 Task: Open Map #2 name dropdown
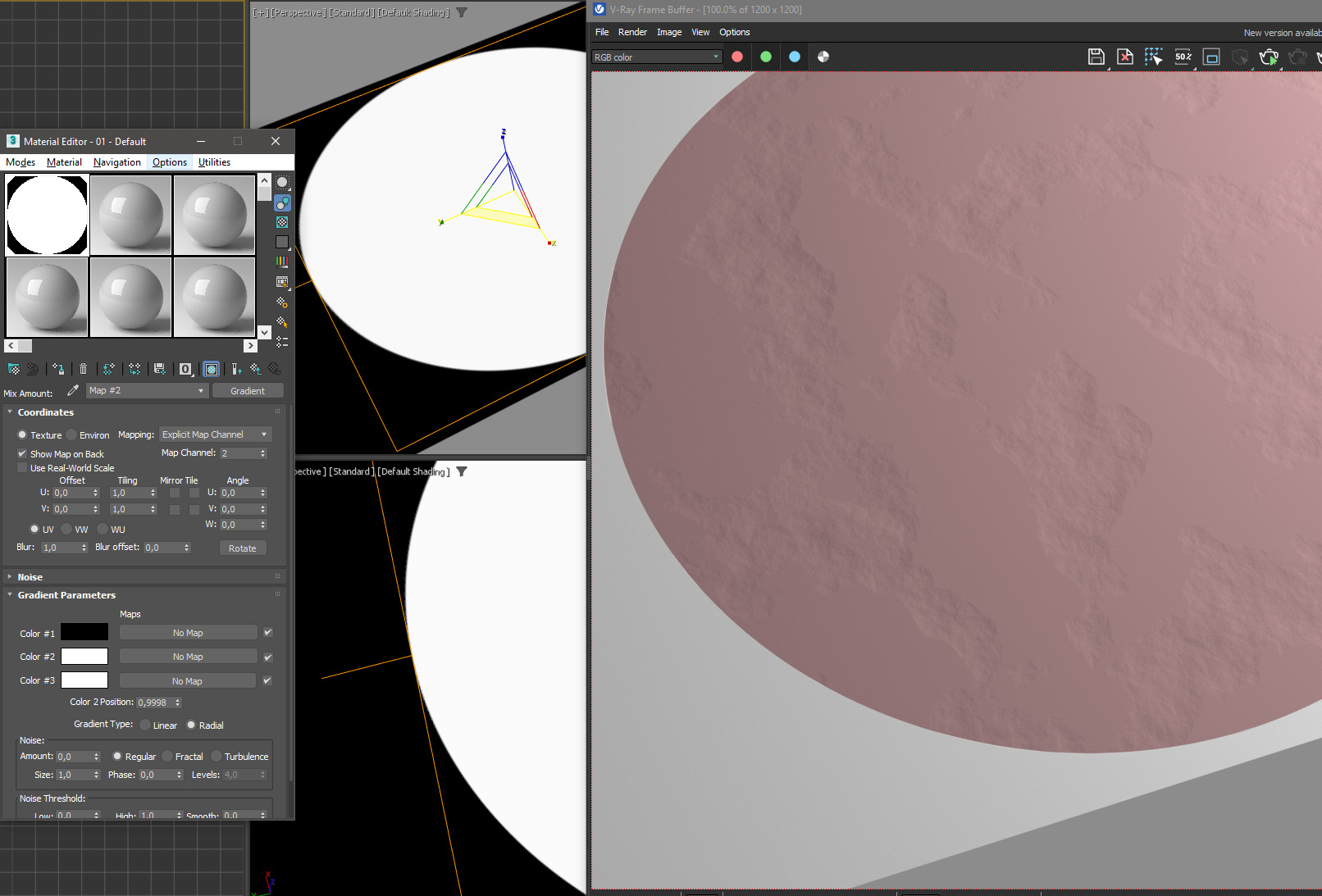pyautogui.click(x=147, y=390)
